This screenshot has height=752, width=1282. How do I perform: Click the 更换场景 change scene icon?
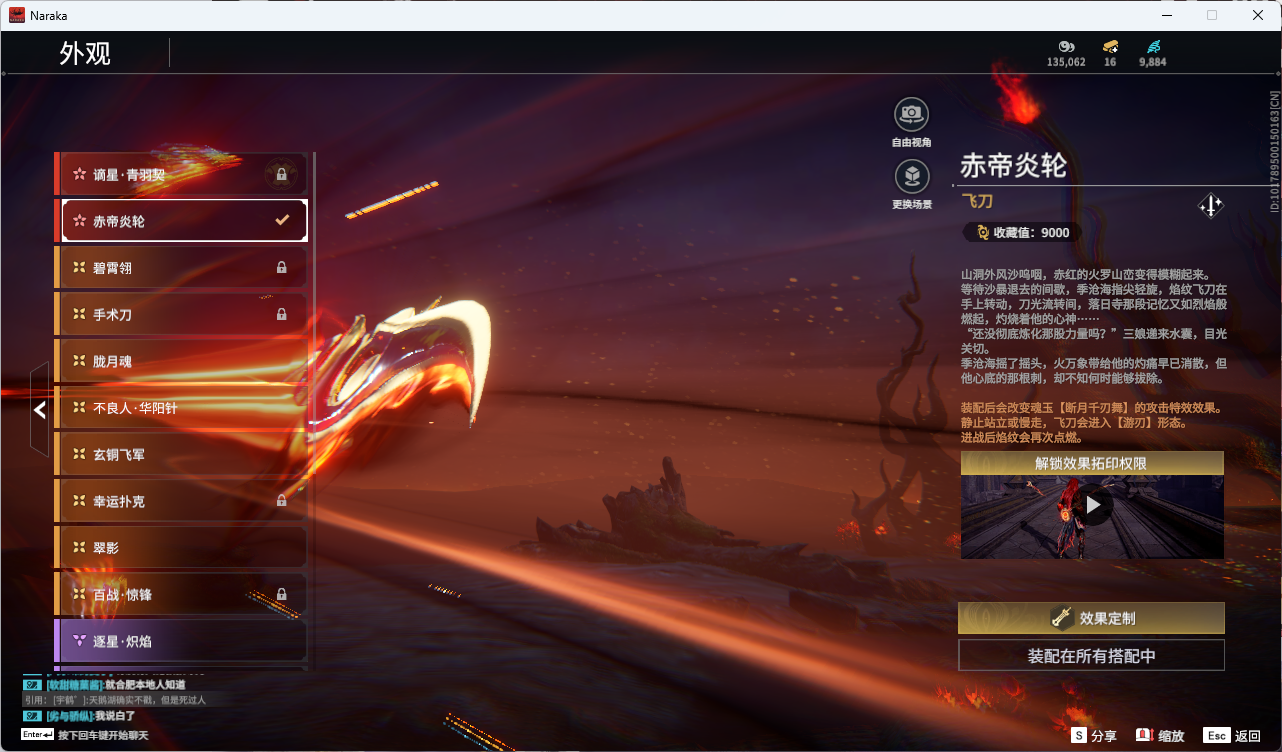pos(911,177)
